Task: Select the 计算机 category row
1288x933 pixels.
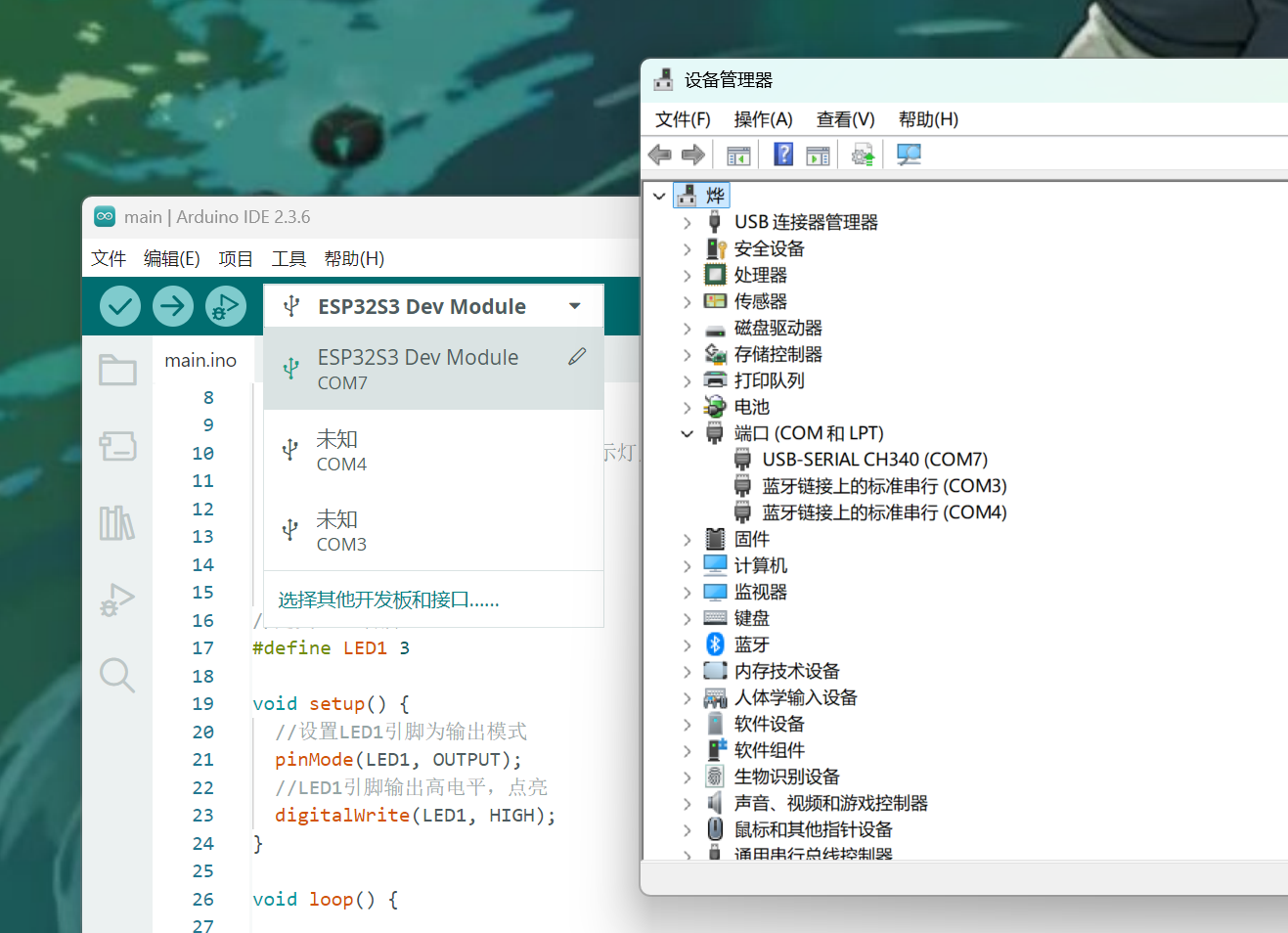Action: coord(760,565)
